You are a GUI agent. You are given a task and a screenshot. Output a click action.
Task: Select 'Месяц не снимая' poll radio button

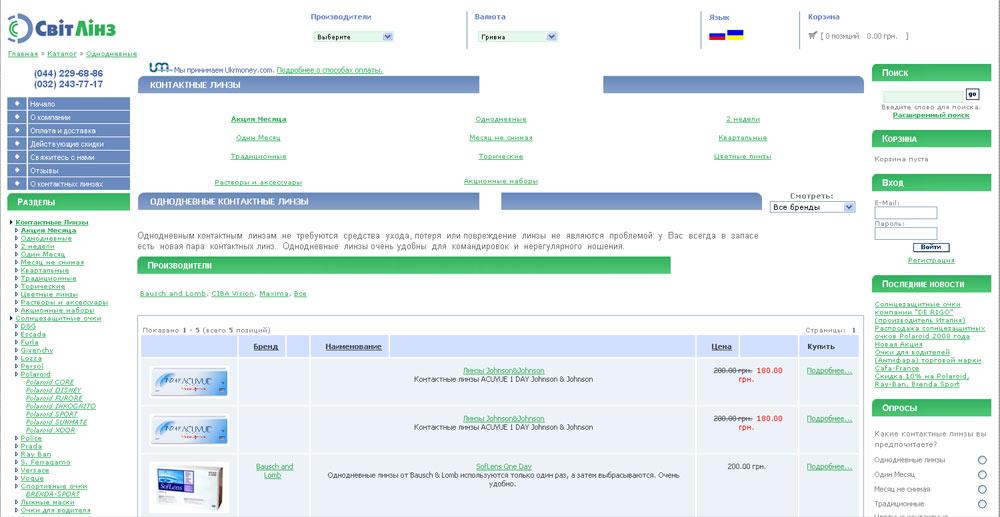(x=982, y=490)
